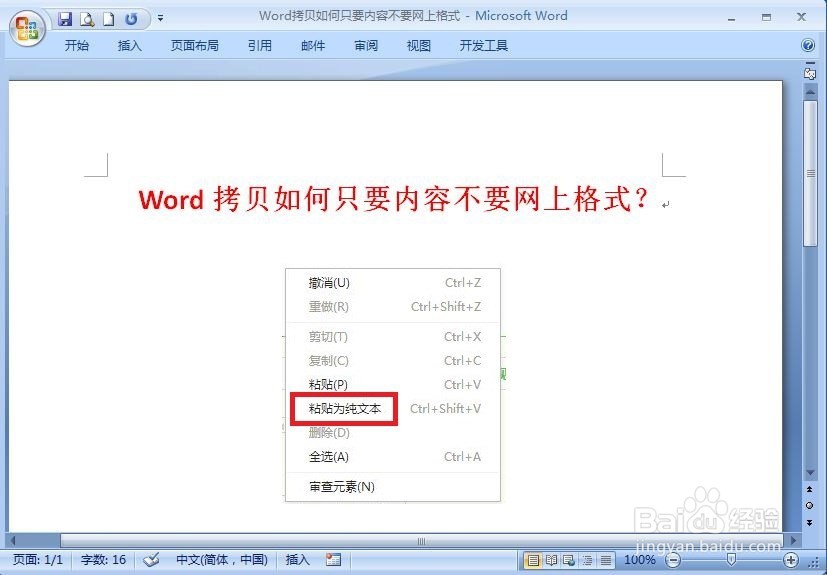This screenshot has width=827, height=575.
Task: Choose 粘贴为纯文本 in context menu
Action: (x=393, y=409)
